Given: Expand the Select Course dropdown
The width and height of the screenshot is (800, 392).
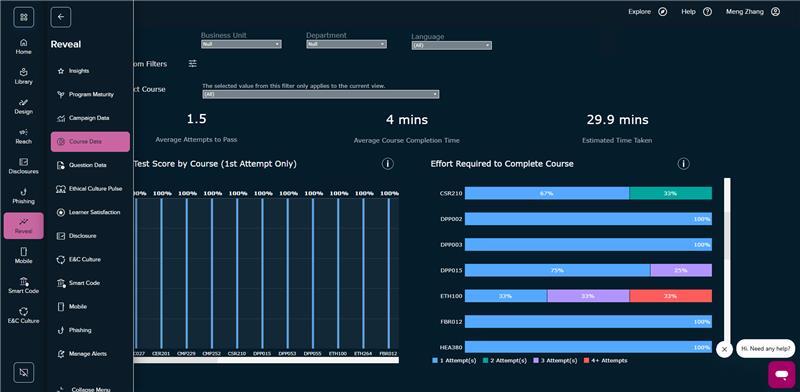Looking at the screenshot, I should point(320,94).
